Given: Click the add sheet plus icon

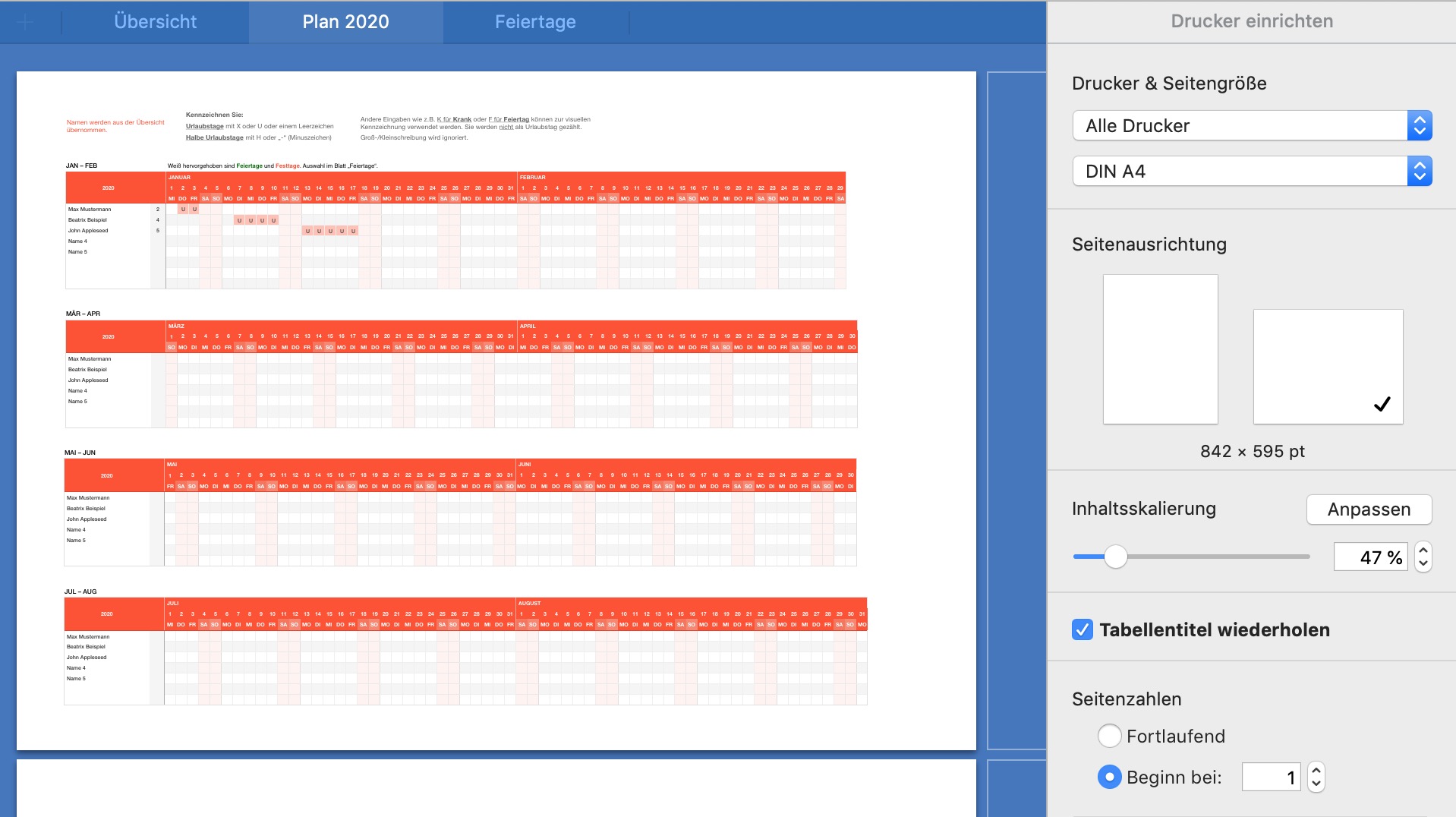Looking at the screenshot, I should (x=25, y=22).
